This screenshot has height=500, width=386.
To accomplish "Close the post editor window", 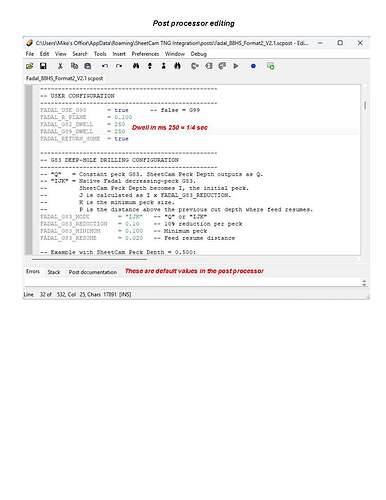I will click(360, 43).
